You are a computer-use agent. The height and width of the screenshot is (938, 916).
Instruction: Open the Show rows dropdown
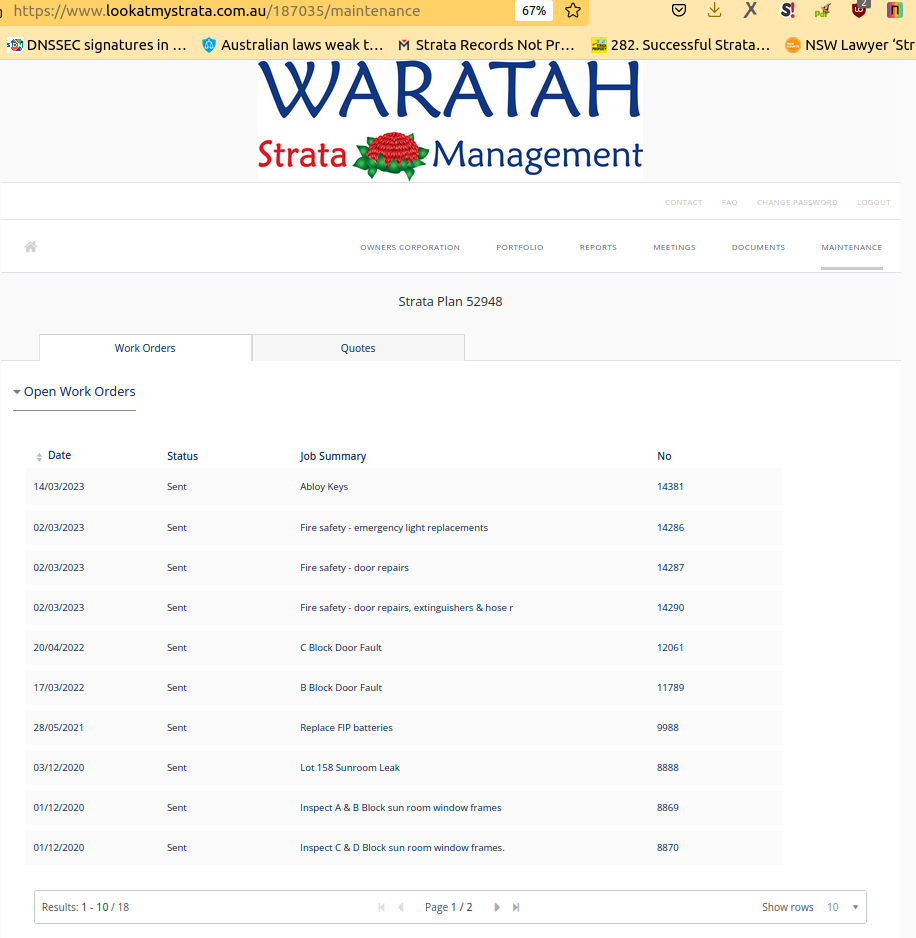[843, 907]
